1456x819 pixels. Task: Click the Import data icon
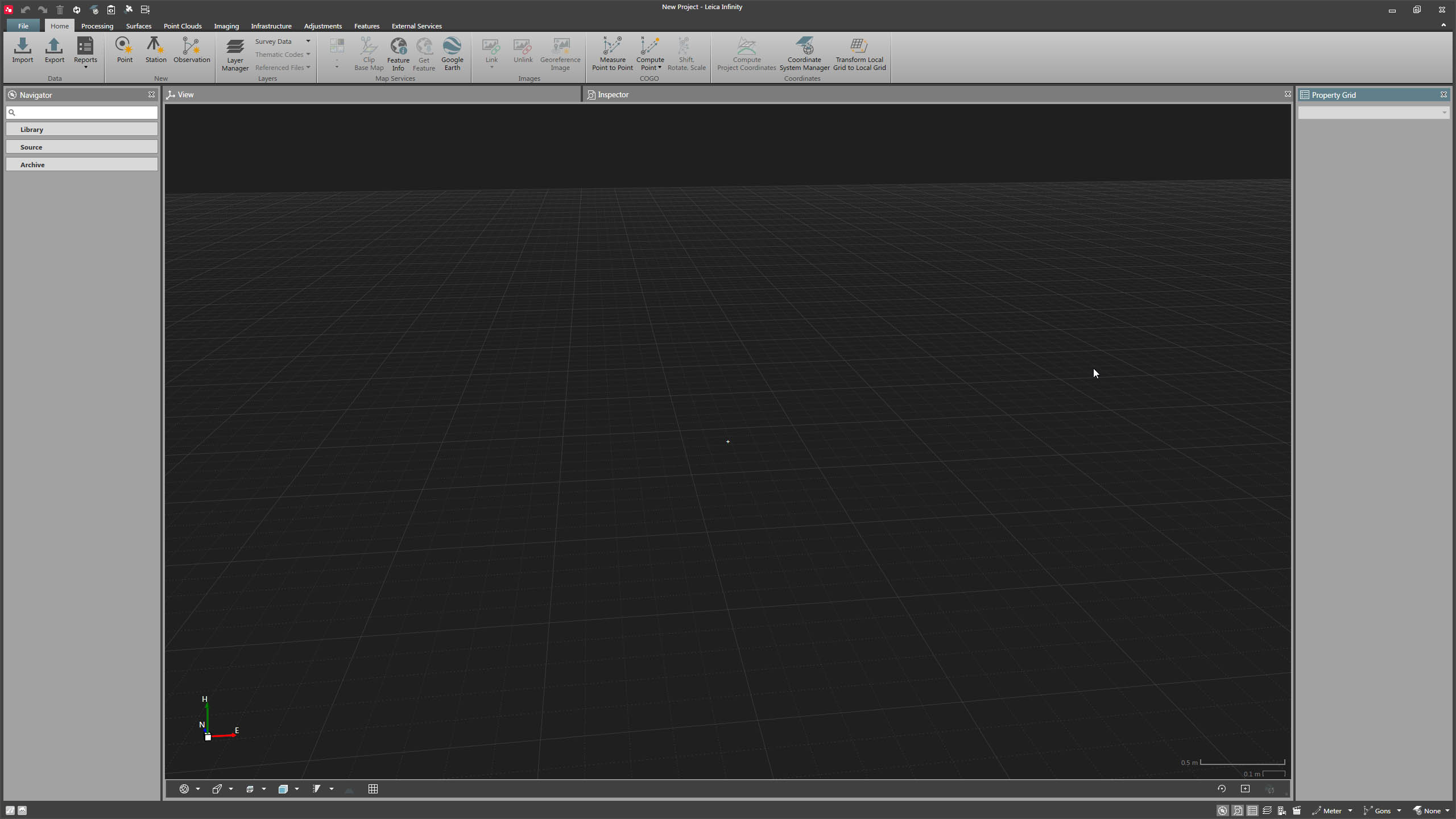click(23, 50)
